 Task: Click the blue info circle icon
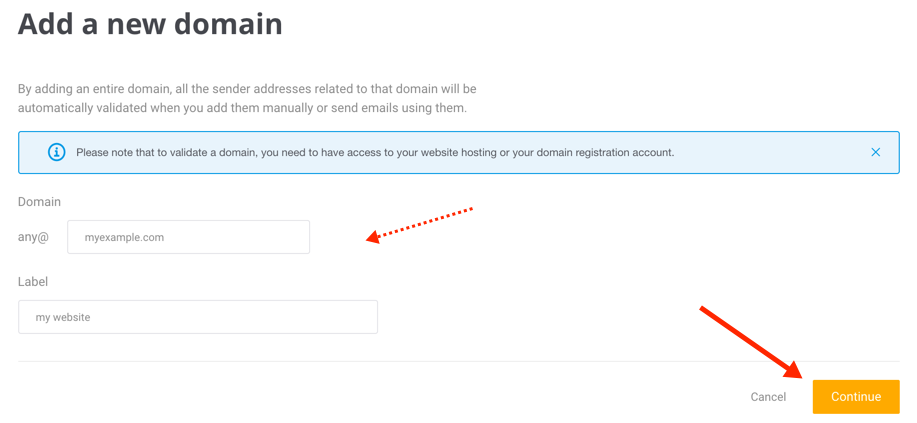56,153
